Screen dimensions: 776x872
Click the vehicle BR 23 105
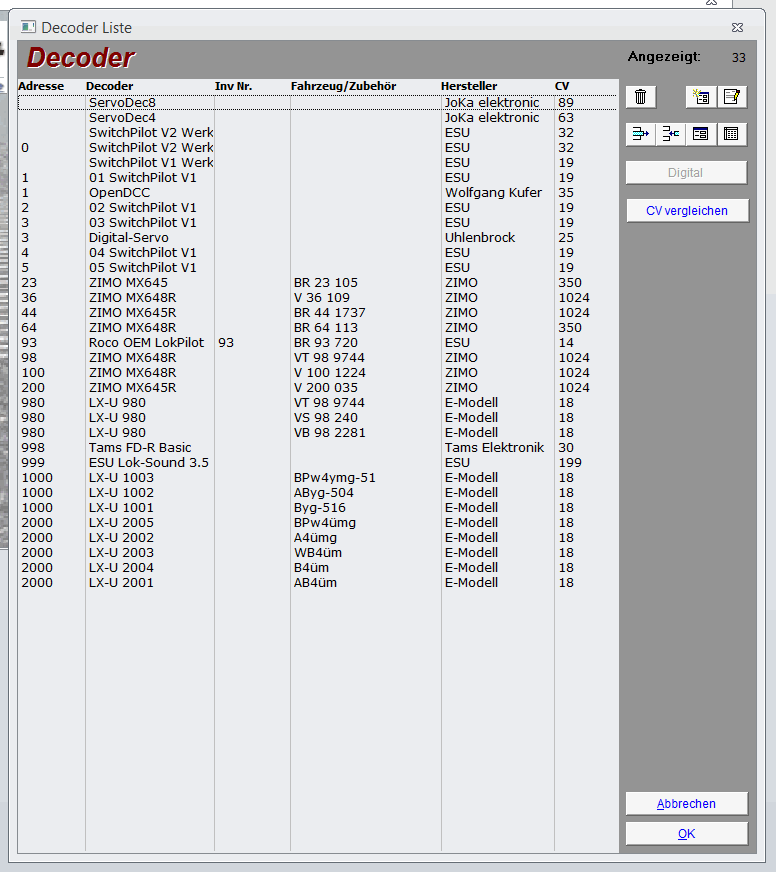[326, 283]
